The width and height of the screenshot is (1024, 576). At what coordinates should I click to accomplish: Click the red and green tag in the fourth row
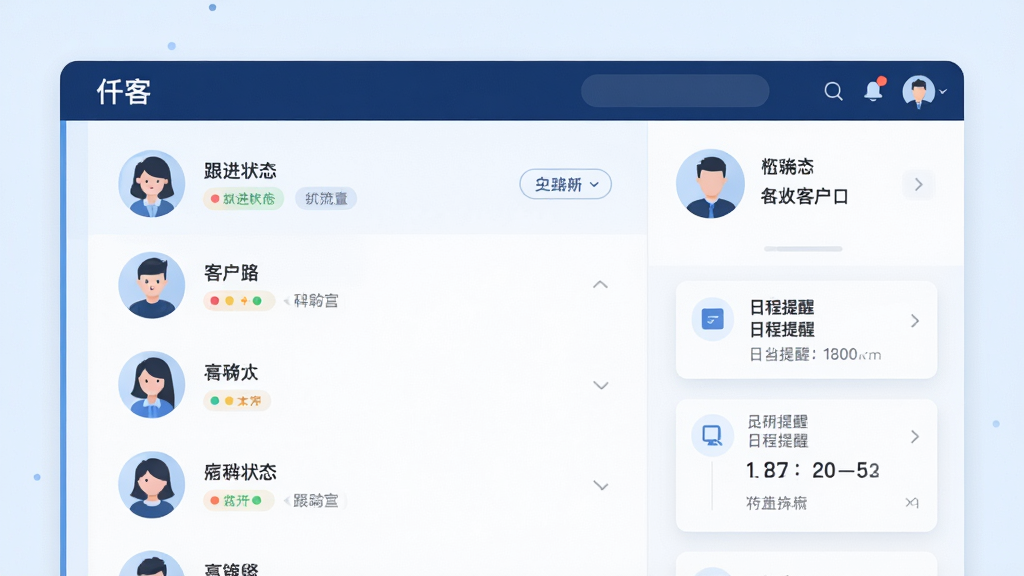tap(238, 501)
